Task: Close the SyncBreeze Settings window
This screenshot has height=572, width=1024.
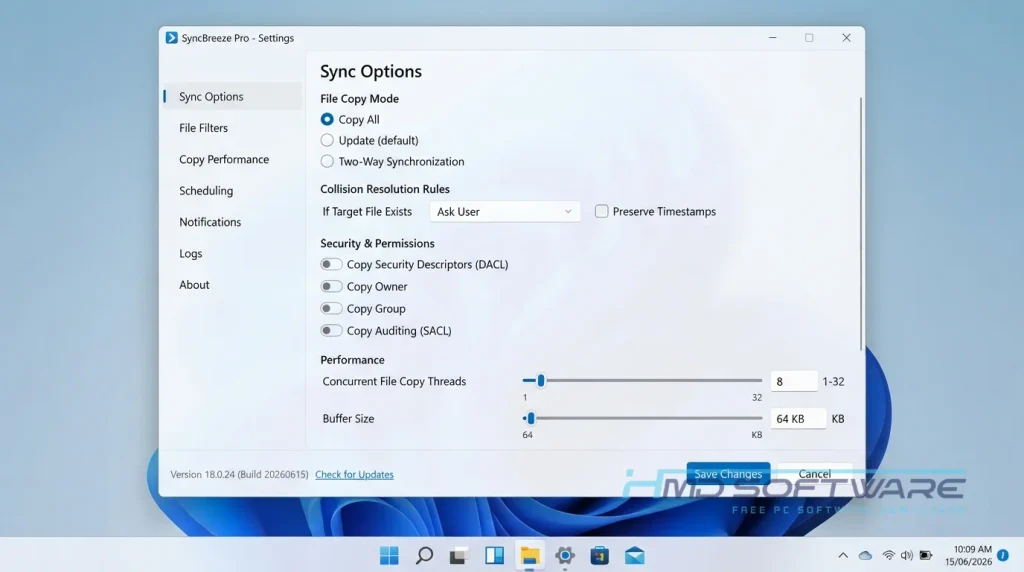Action: point(846,38)
